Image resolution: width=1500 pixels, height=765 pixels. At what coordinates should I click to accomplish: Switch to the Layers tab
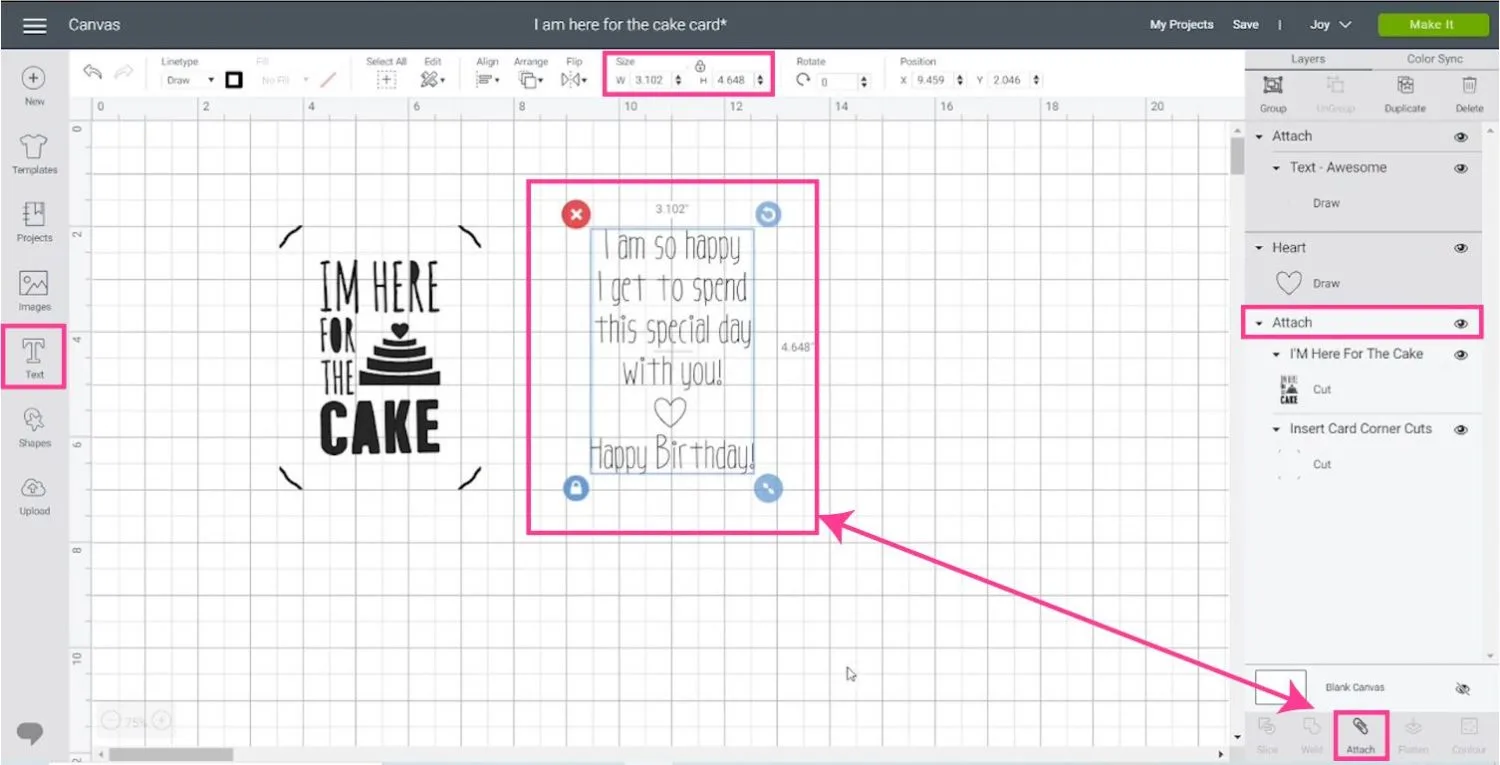coord(1308,59)
